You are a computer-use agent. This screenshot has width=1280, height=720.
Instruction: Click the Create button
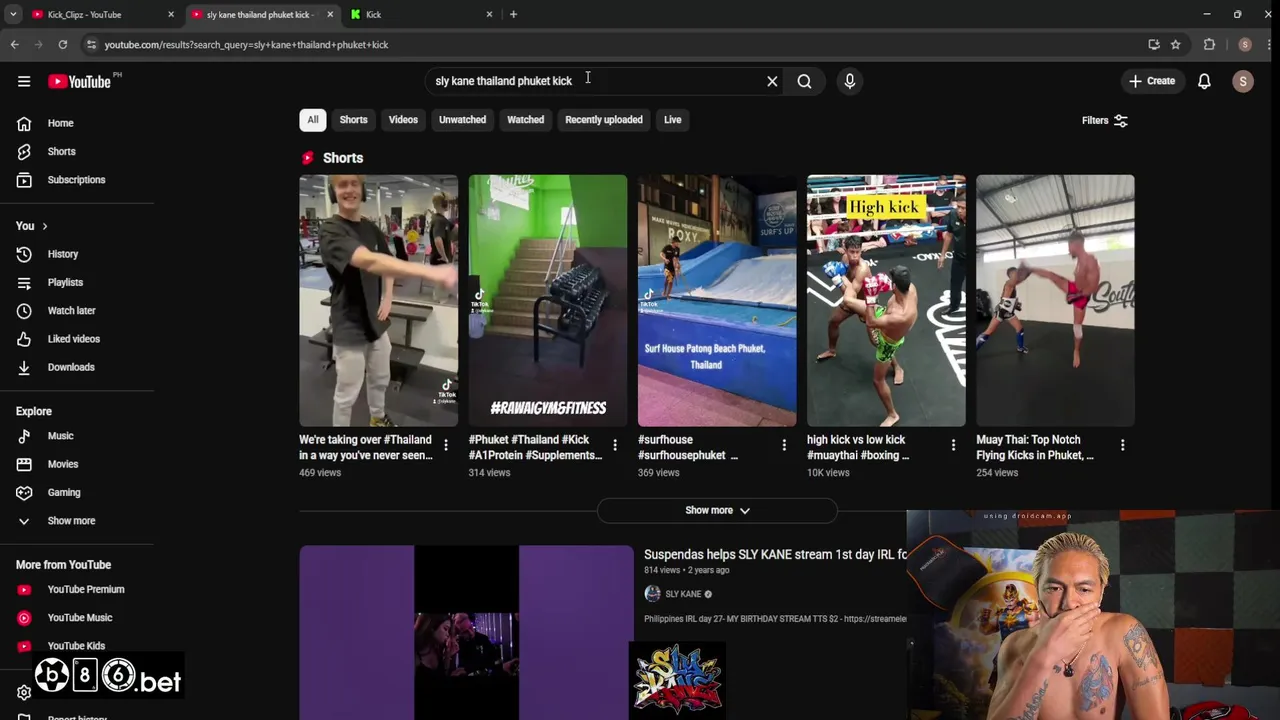[x=1152, y=81]
